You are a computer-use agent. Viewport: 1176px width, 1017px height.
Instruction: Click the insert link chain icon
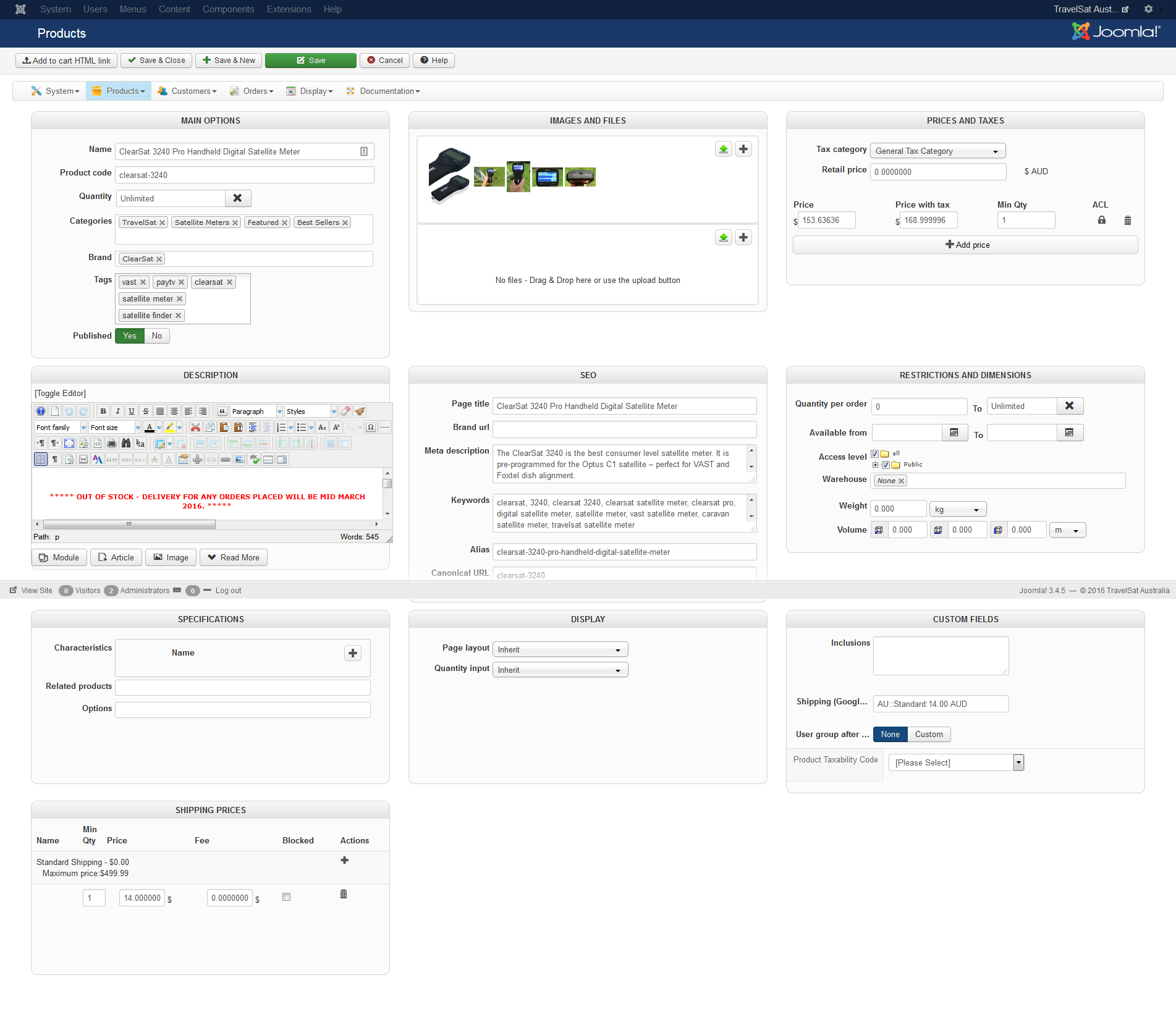[226, 460]
